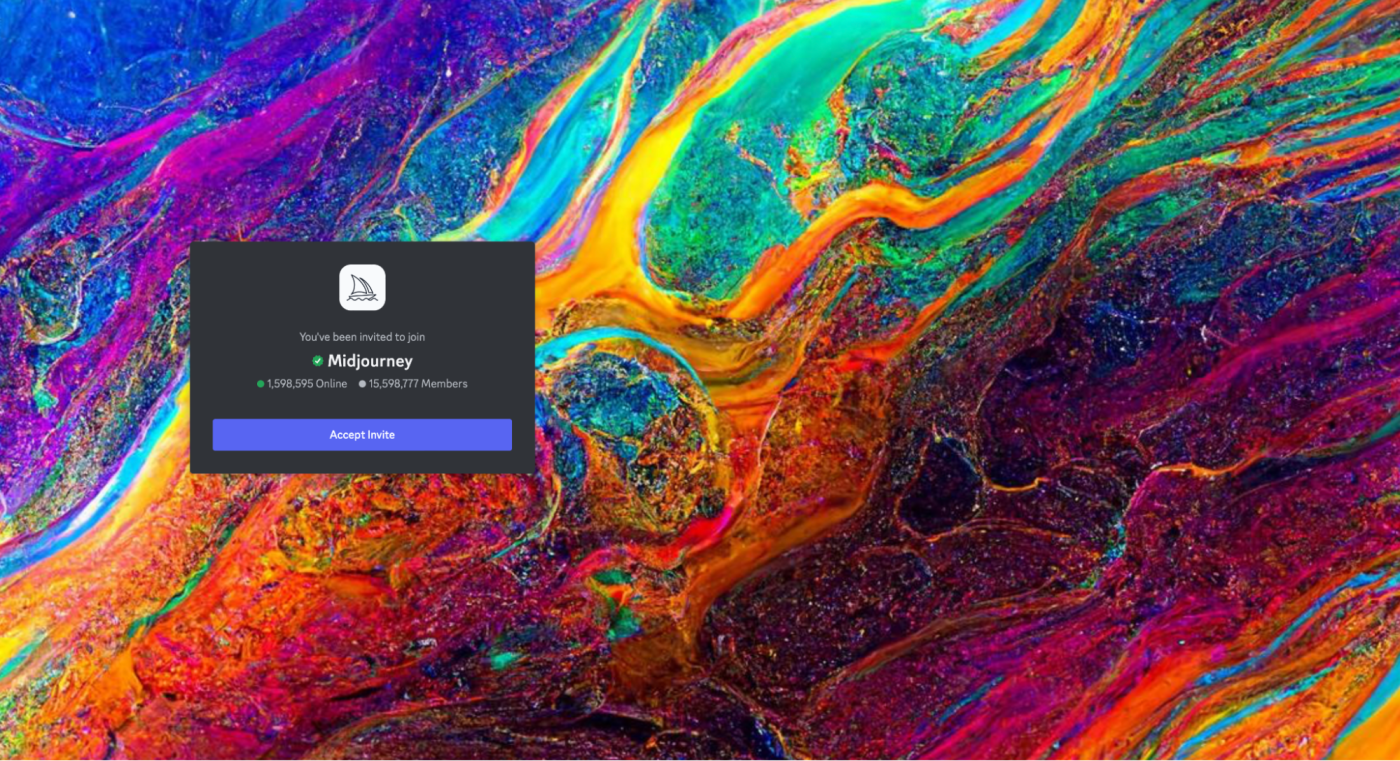Select the Midjourney server name heading

pyautogui.click(x=370, y=361)
